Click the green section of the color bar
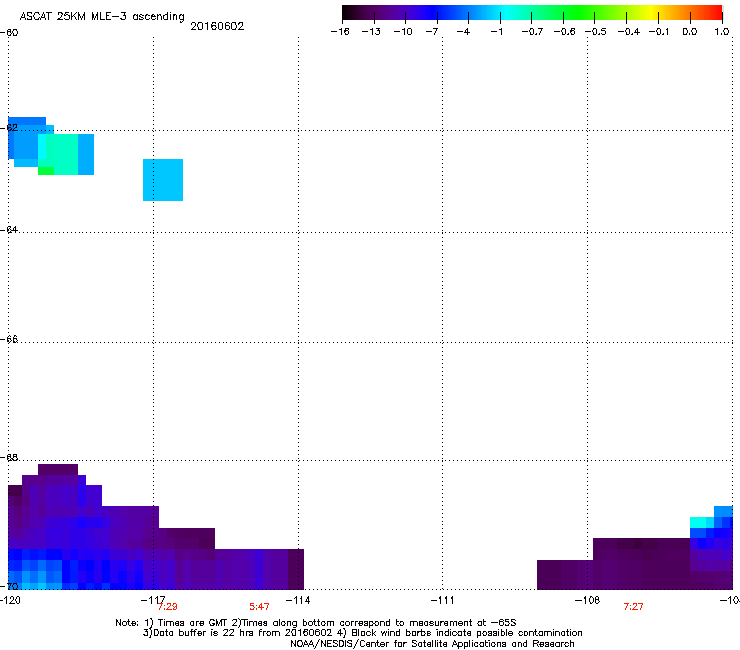Image resolution: width=740 pixels, height=650 pixels. [x=580, y=13]
